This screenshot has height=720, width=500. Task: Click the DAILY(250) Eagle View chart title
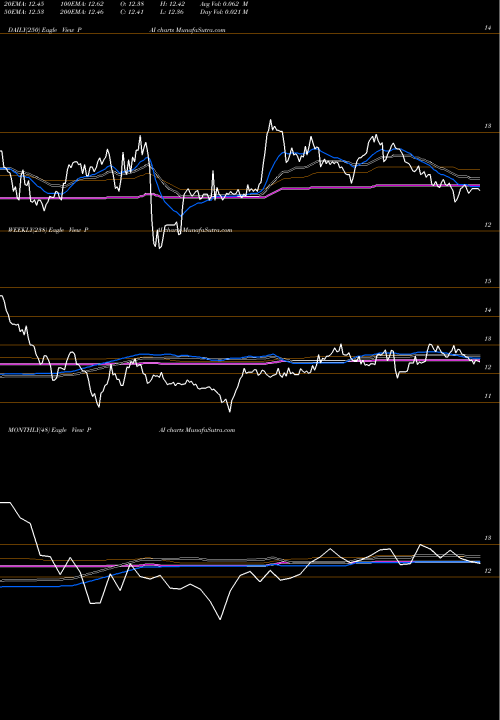click(45, 30)
